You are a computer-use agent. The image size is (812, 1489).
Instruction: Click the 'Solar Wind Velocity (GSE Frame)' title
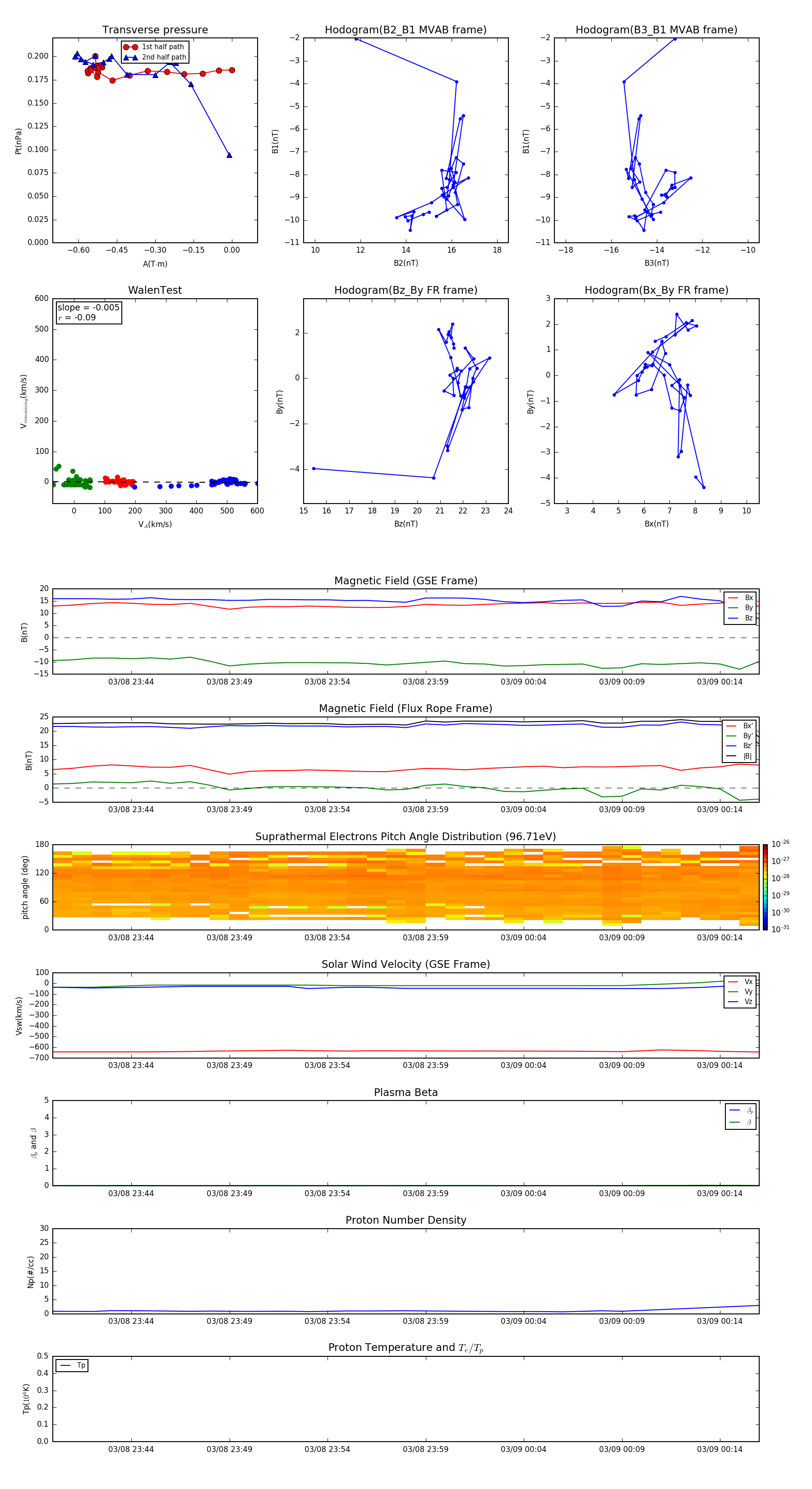tap(406, 964)
